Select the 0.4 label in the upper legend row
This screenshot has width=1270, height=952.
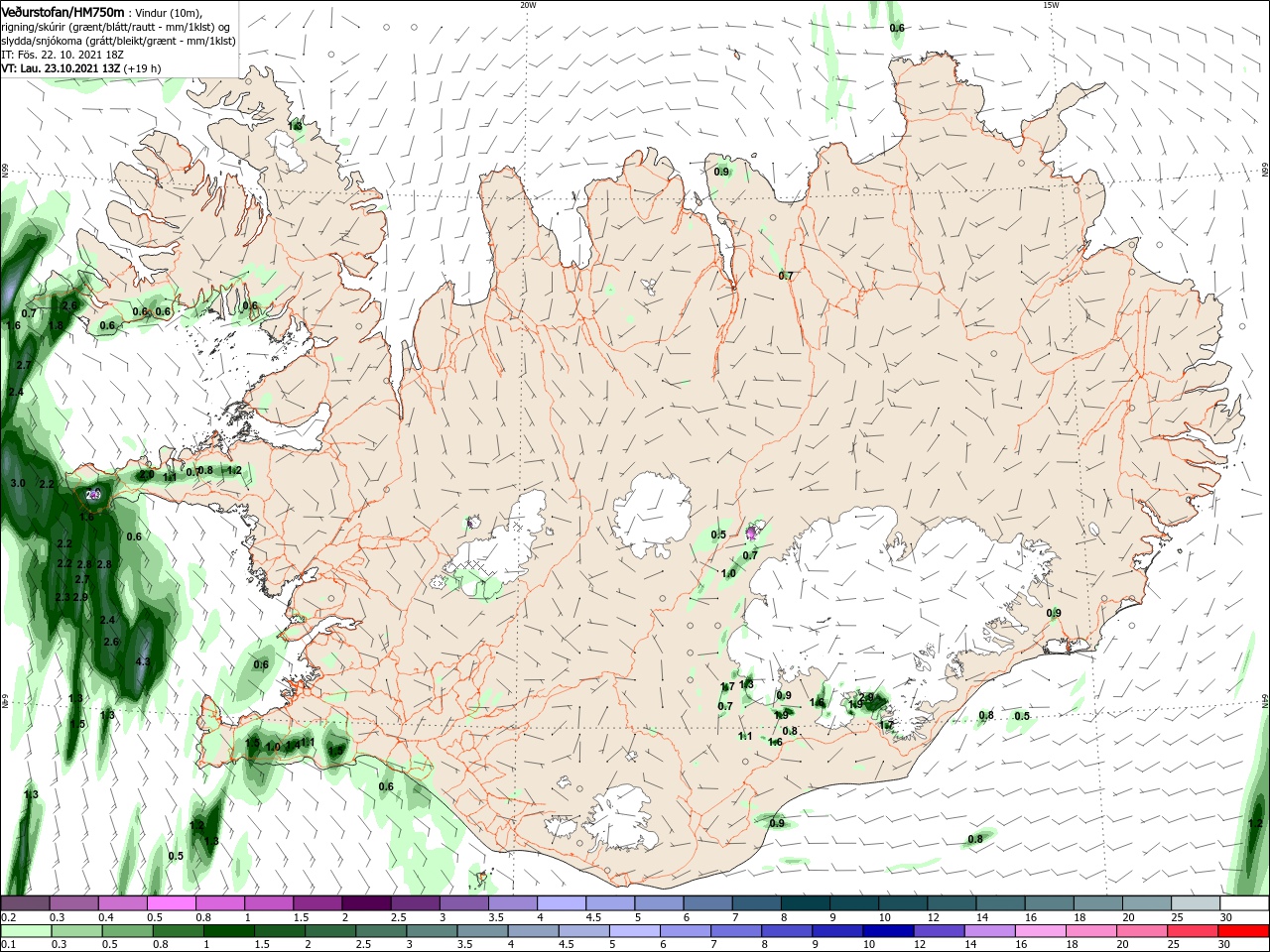pyautogui.click(x=106, y=917)
